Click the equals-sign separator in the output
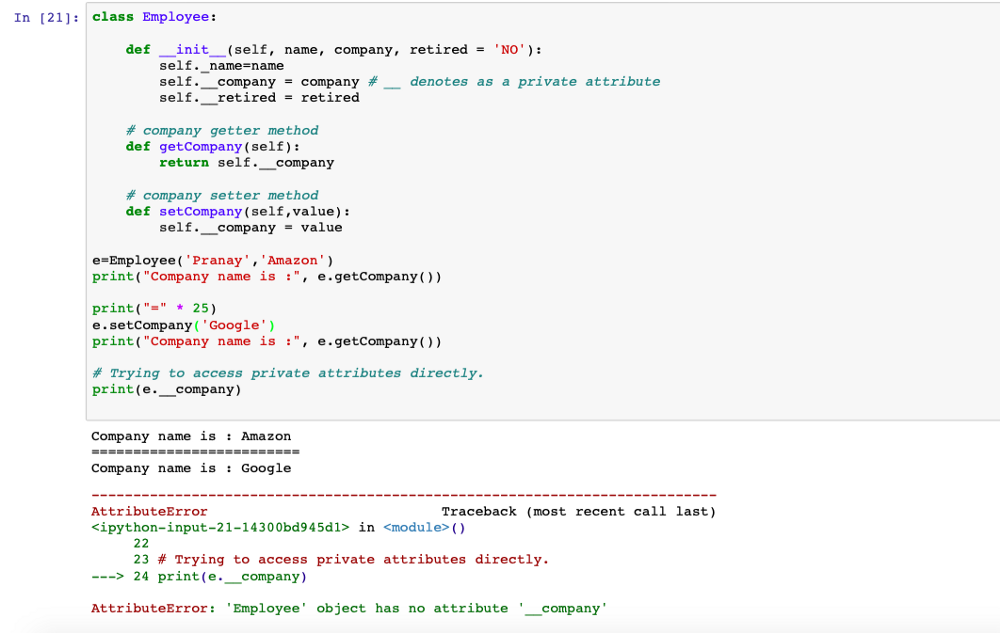This screenshot has height=633, width=1000. pos(195,452)
